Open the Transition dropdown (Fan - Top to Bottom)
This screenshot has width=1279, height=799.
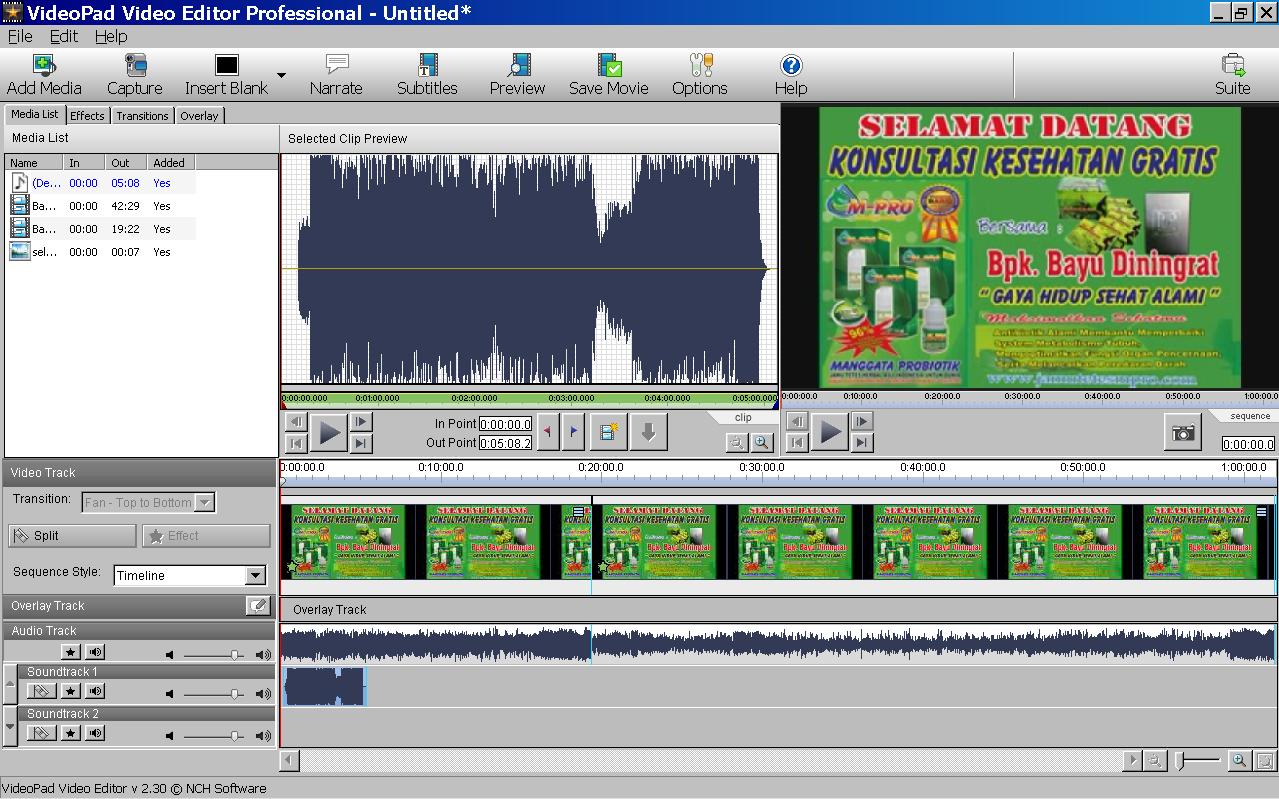click(204, 503)
